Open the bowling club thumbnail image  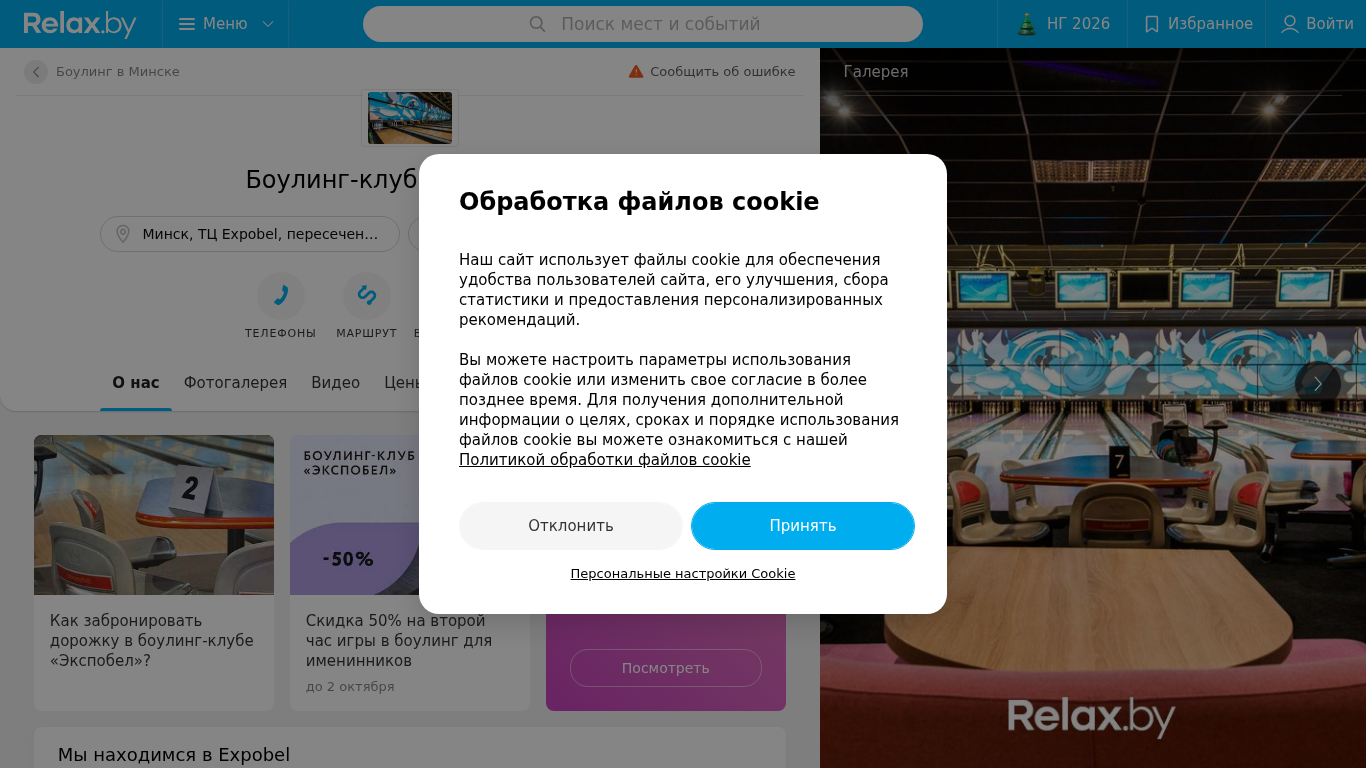[x=410, y=118]
